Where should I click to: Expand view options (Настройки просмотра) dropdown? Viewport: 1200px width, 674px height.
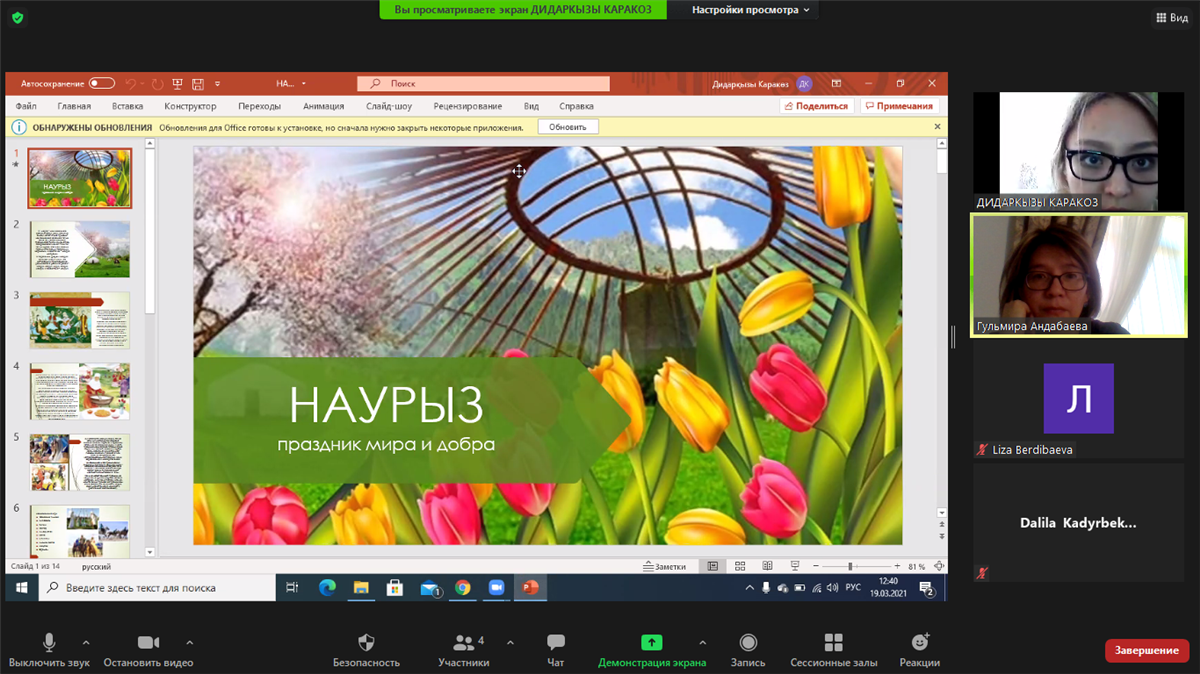tap(750, 10)
